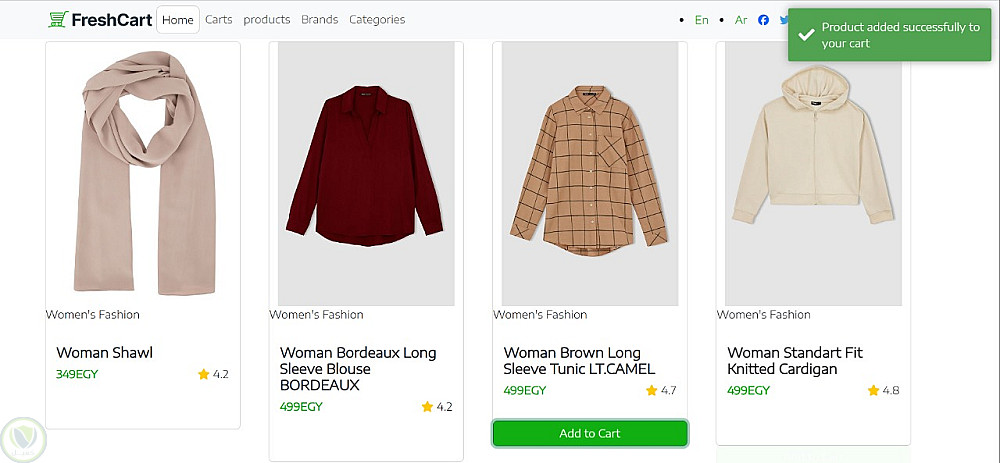This screenshot has height=463, width=1000.
Task: Open the Facebook social link icon
Action: point(764,20)
